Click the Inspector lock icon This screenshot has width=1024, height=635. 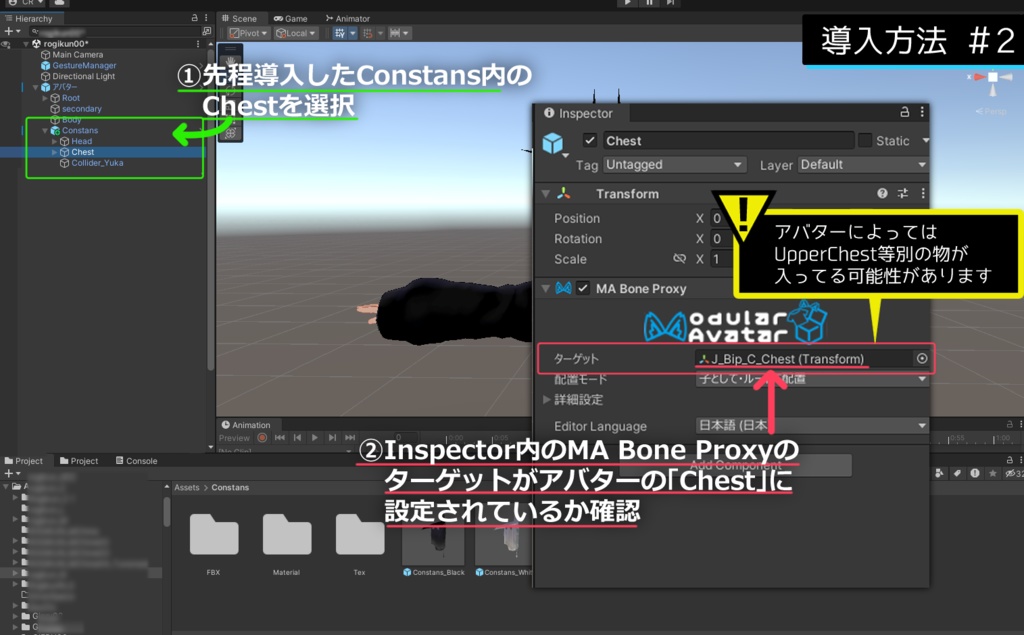point(904,112)
